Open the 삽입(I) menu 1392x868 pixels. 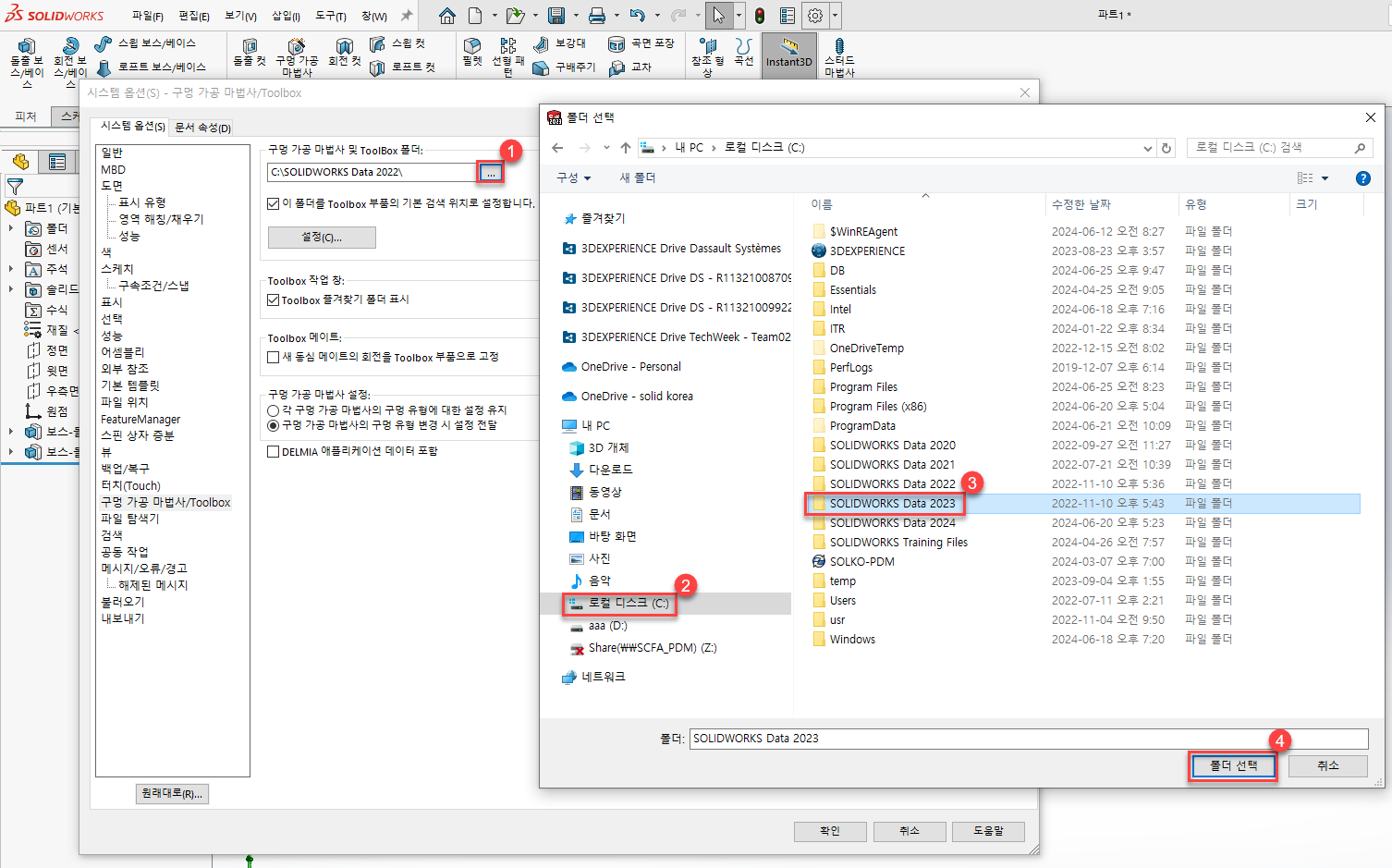286,16
